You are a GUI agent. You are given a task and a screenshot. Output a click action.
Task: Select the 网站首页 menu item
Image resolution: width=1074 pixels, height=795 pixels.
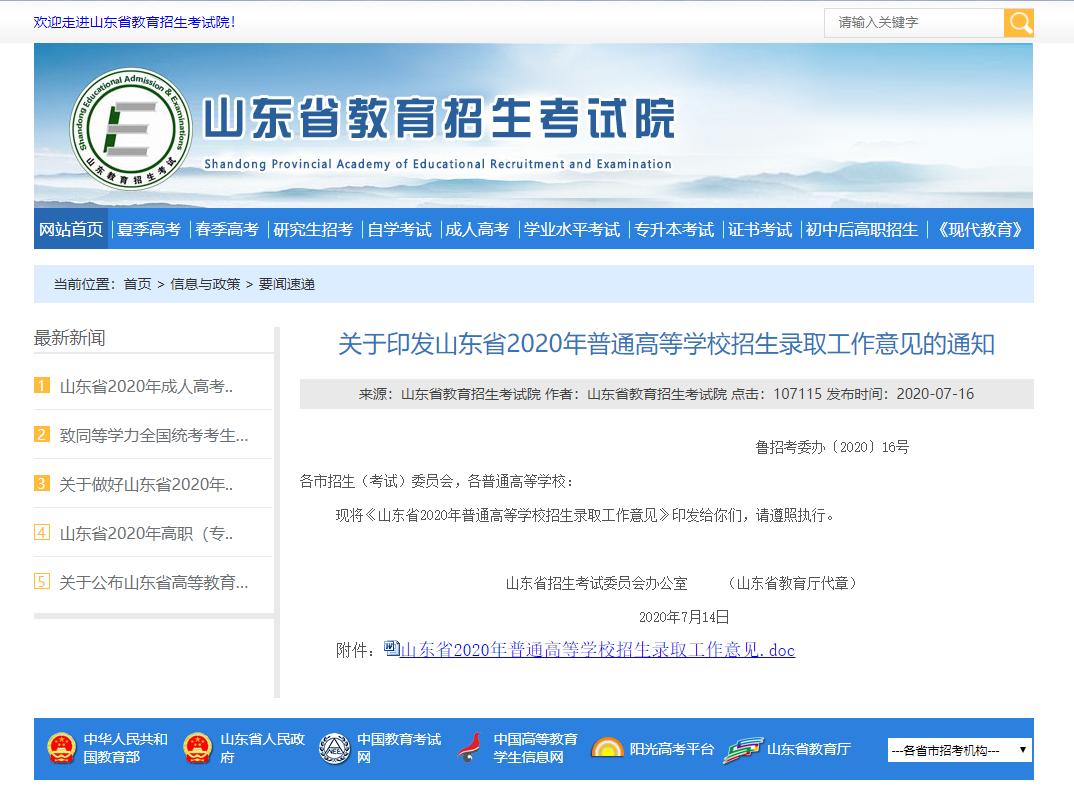[x=70, y=229]
